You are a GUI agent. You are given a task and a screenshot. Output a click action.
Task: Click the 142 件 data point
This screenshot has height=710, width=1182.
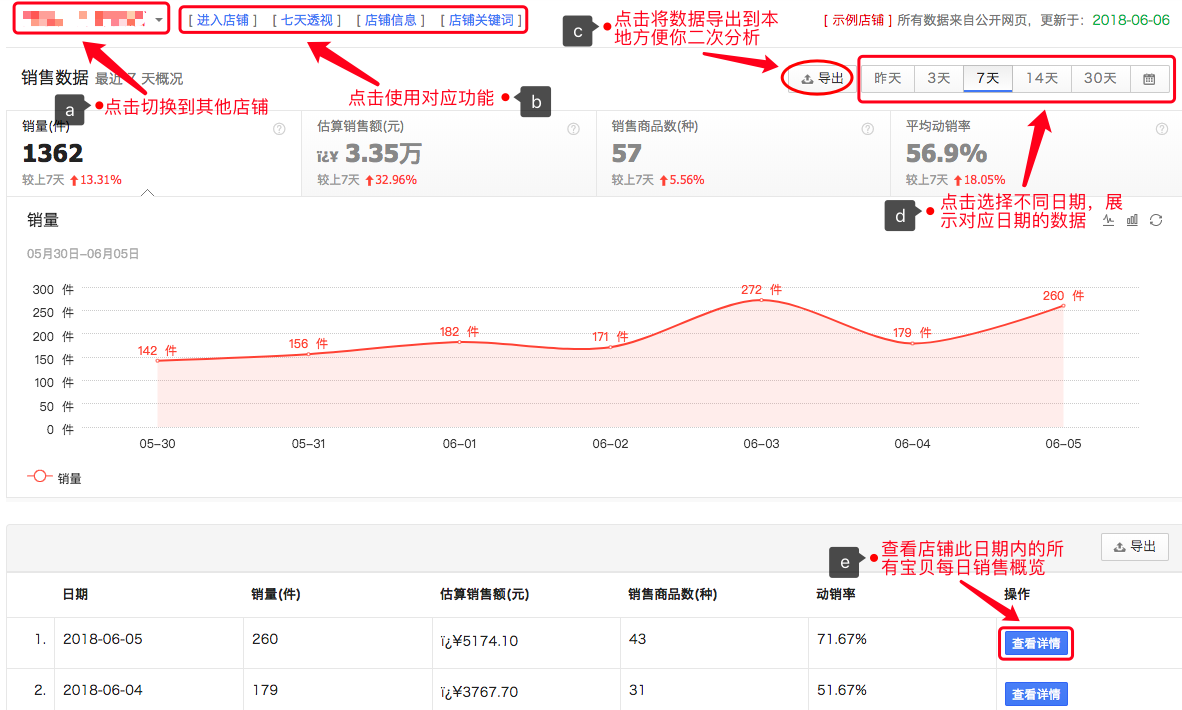click(158, 361)
